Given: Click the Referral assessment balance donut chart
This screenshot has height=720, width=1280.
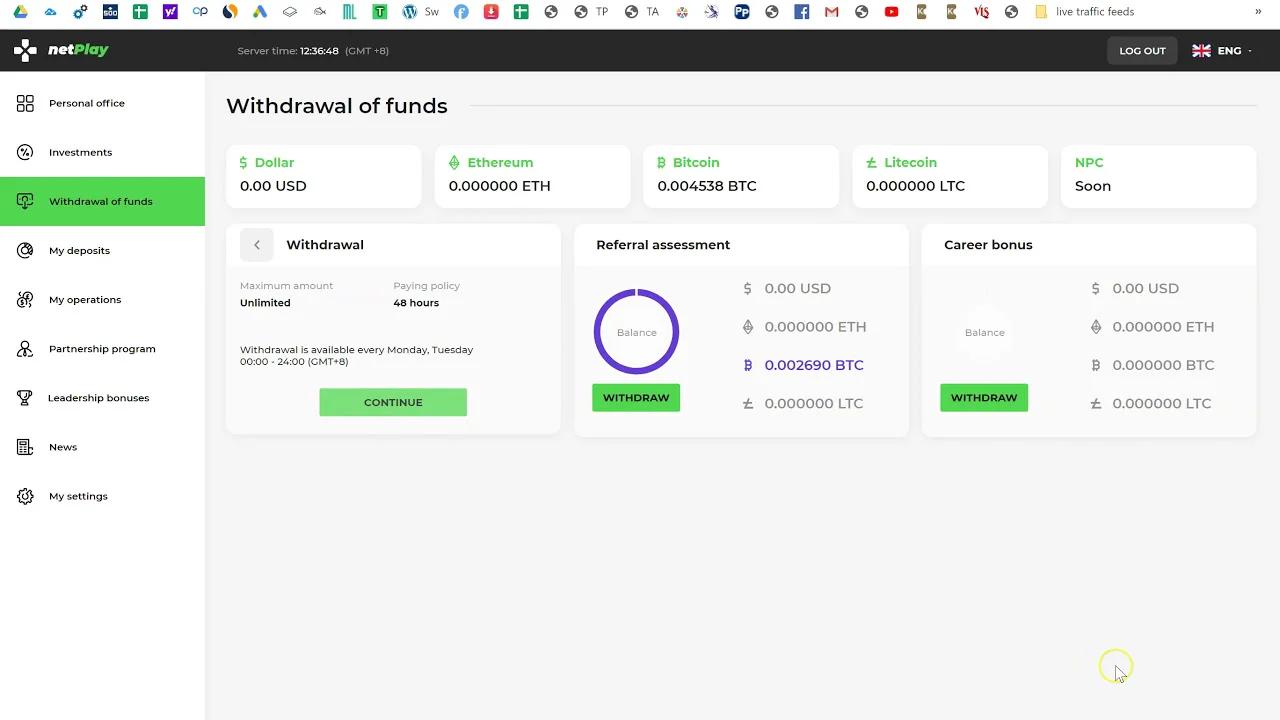Looking at the screenshot, I should tap(636, 331).
